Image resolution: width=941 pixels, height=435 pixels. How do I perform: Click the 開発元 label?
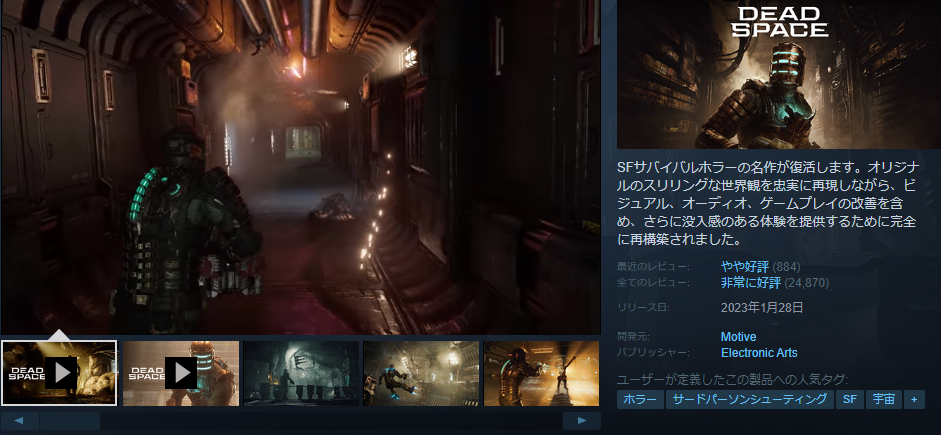633,337
